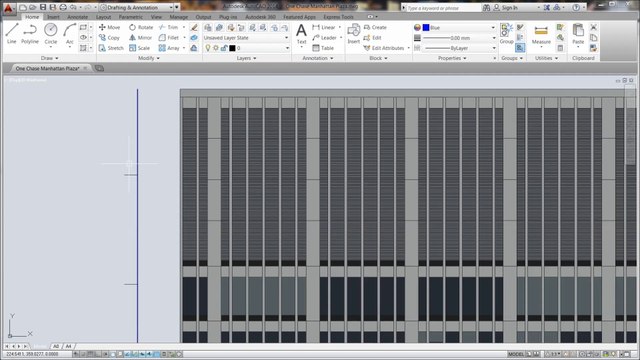Screen dimensions: 640x360
Task: Click the Trim tool
Action: pos(169,27)
